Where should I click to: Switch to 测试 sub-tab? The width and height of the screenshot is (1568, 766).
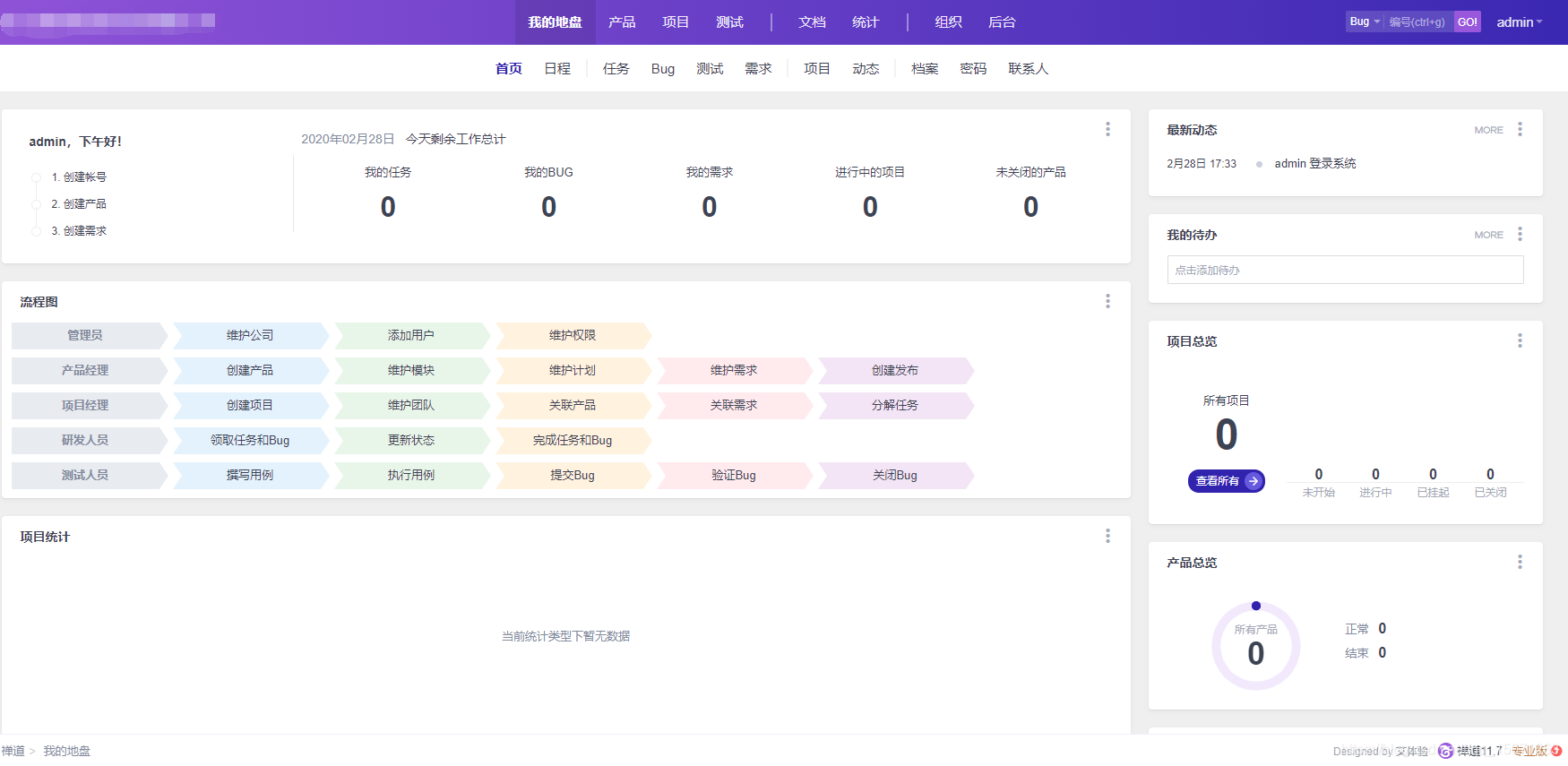coord(710,68)
